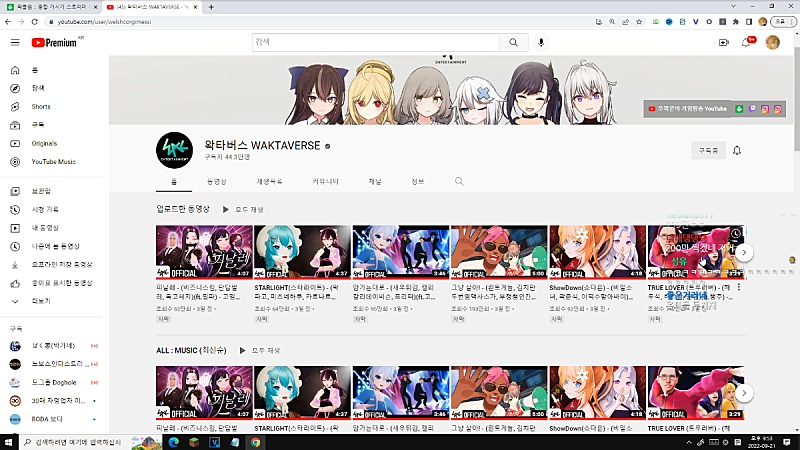The height and width of the screenshot is (450, 800).
Task: Click the browser address bar URL
Action: [104, 22]
